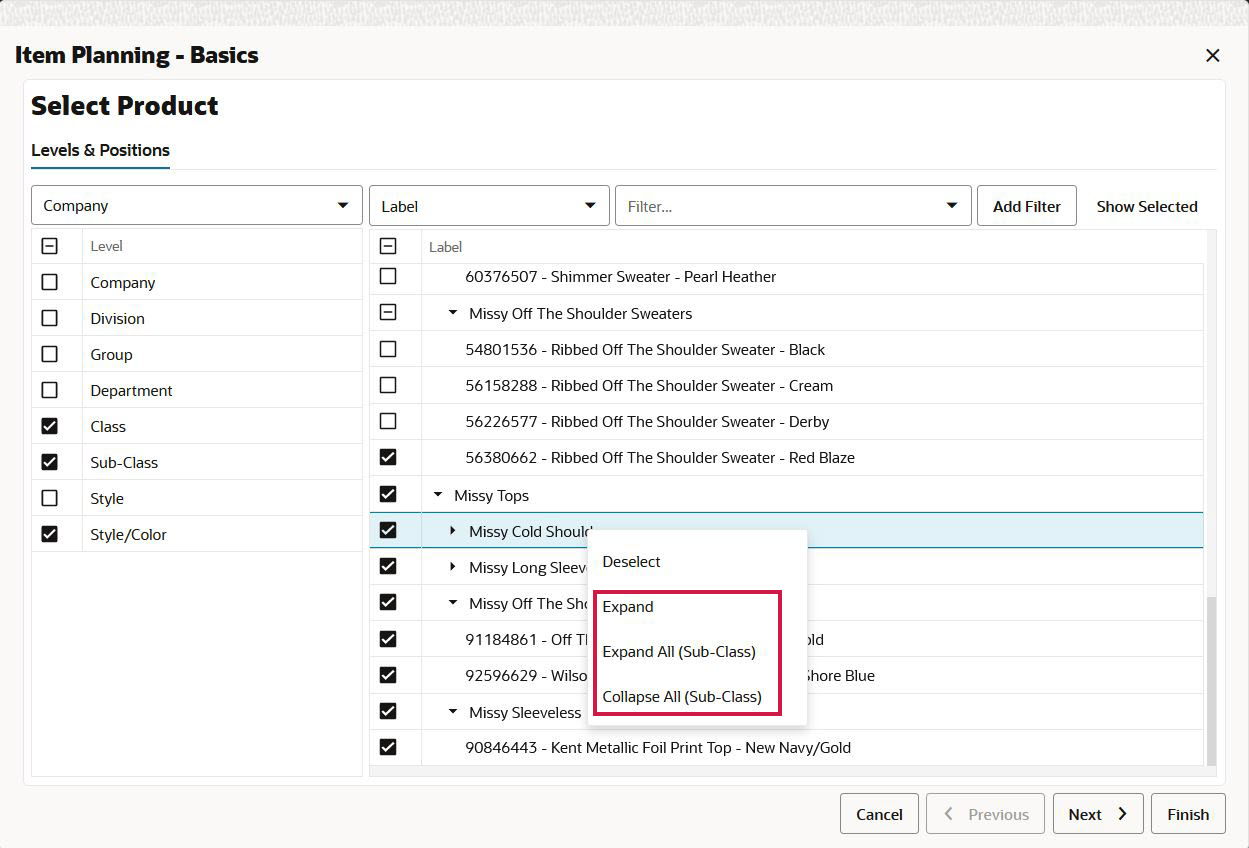Image resolution: width=1249 pixels, height=848 pixels.
Task: Uncheck item 92596629 checkbox
Action: coord(388,675)
